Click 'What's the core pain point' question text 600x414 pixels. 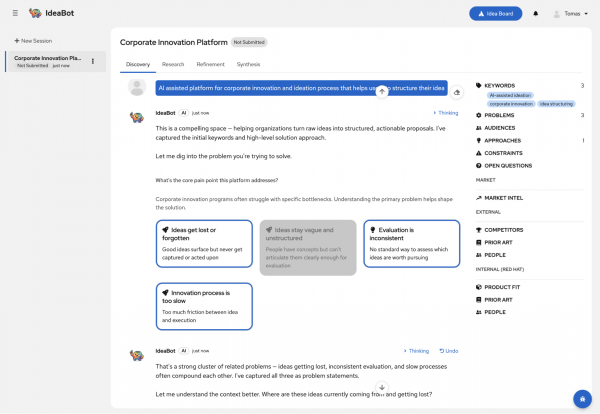(x=217, y=180)
